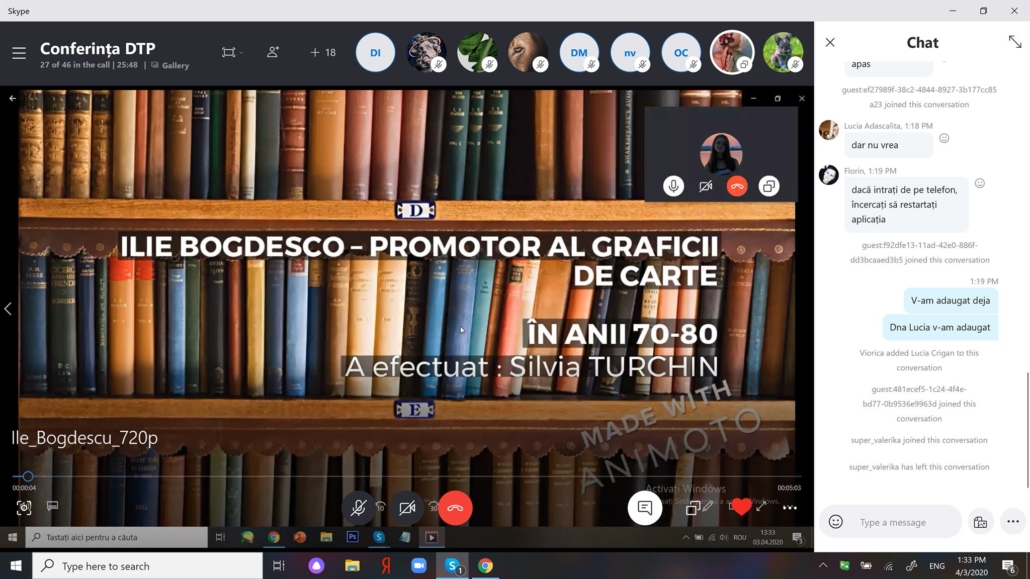Open the hamburger menu beside Conferința DTP

(19, 53)
